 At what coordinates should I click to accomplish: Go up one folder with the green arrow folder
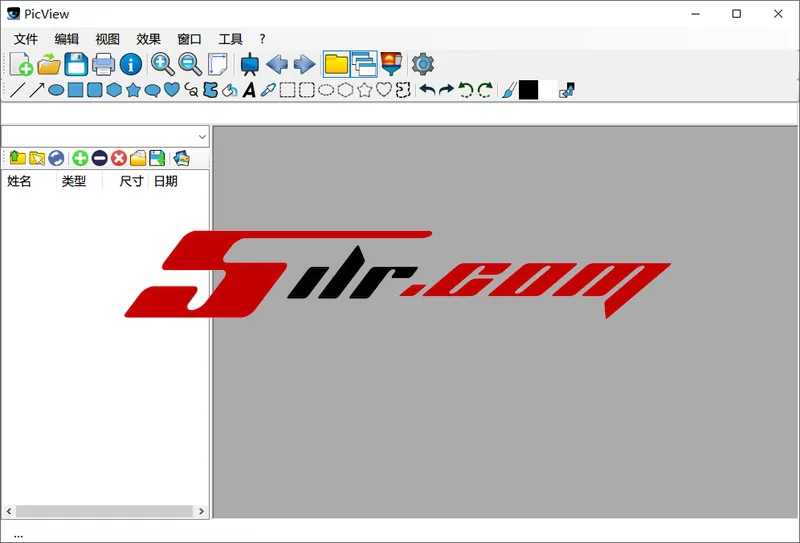(x=18, y=158)
